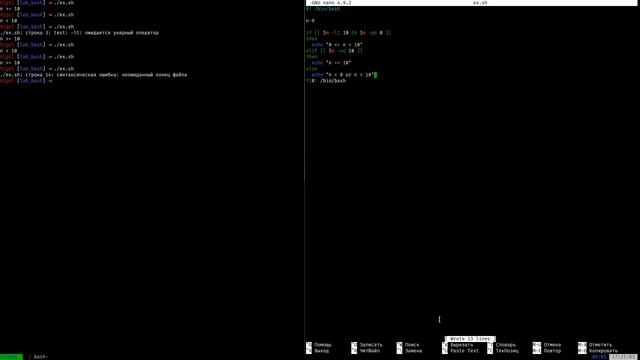Click the 'строка 3: test: -lt' error line
The image size is (640, 360).
click(79, 33)
